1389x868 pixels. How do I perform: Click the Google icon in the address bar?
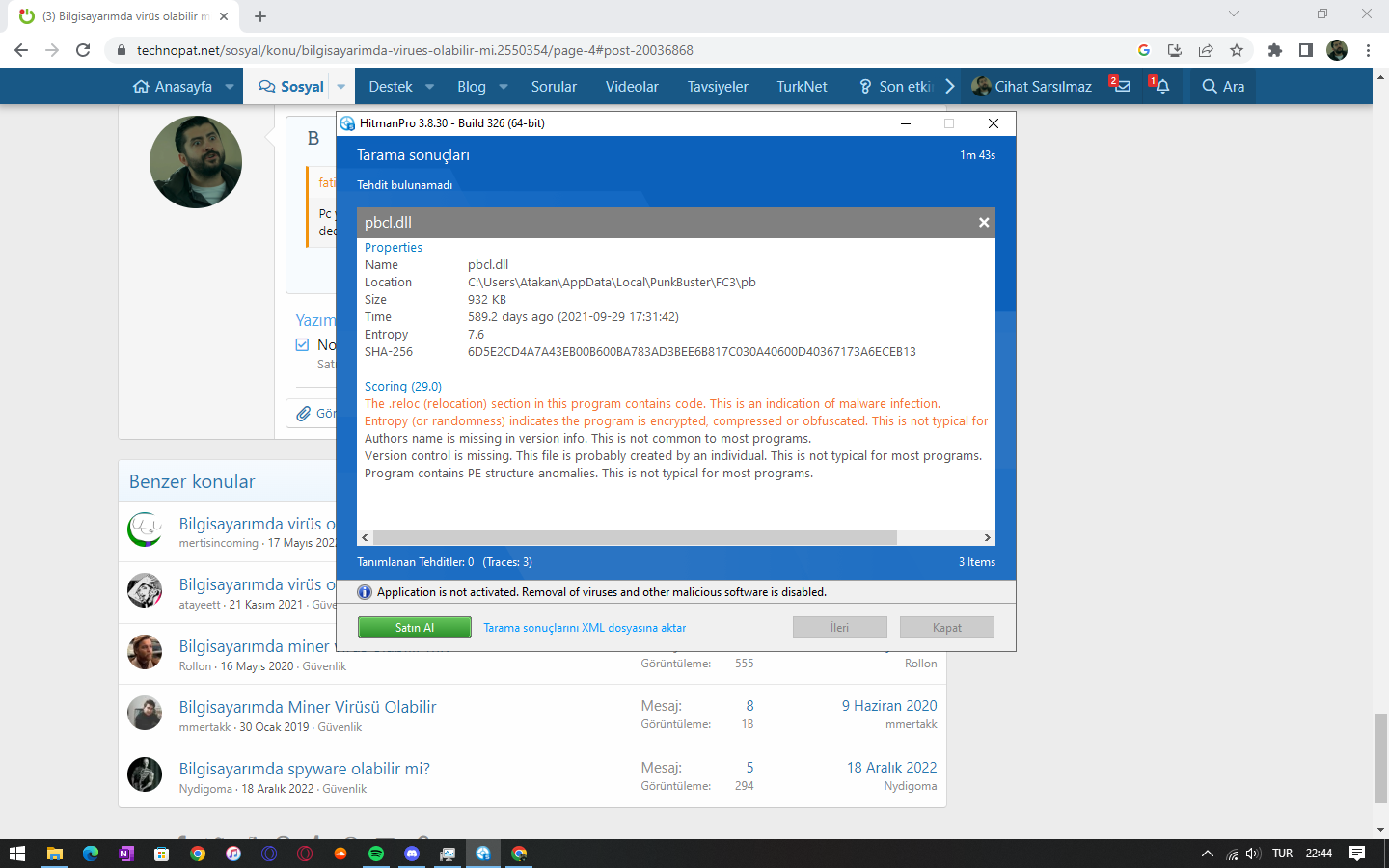tap(1144, 50)
